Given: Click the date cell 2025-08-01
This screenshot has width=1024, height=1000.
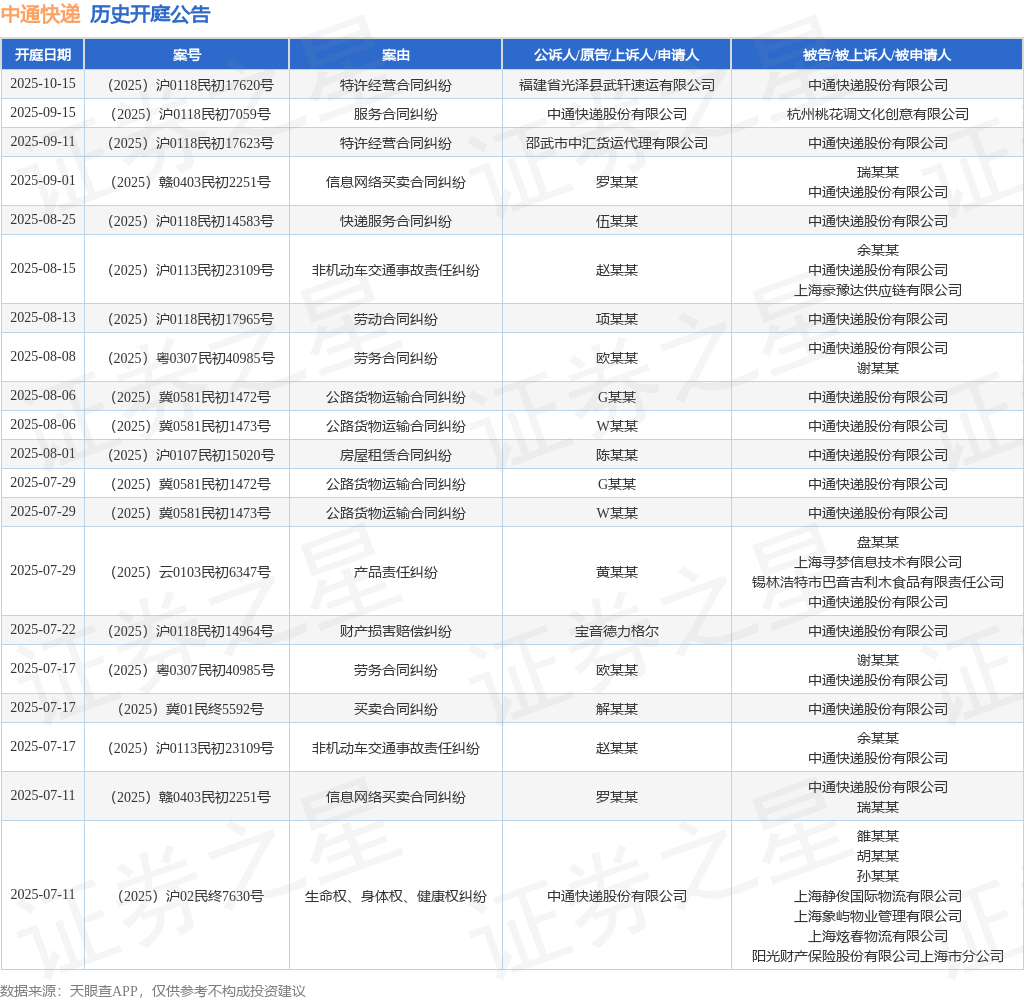Looking at the screenshot, I should pyautogui.click(x=43, y=454).
